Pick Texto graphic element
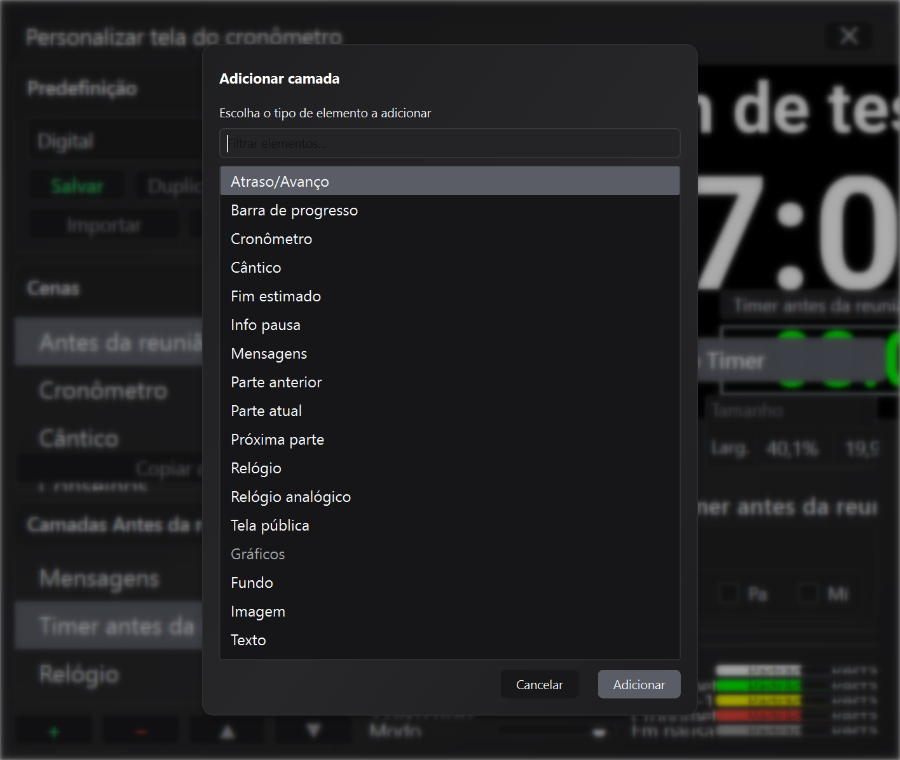Screen dimensions: 900x760 (x=449, y=640)
